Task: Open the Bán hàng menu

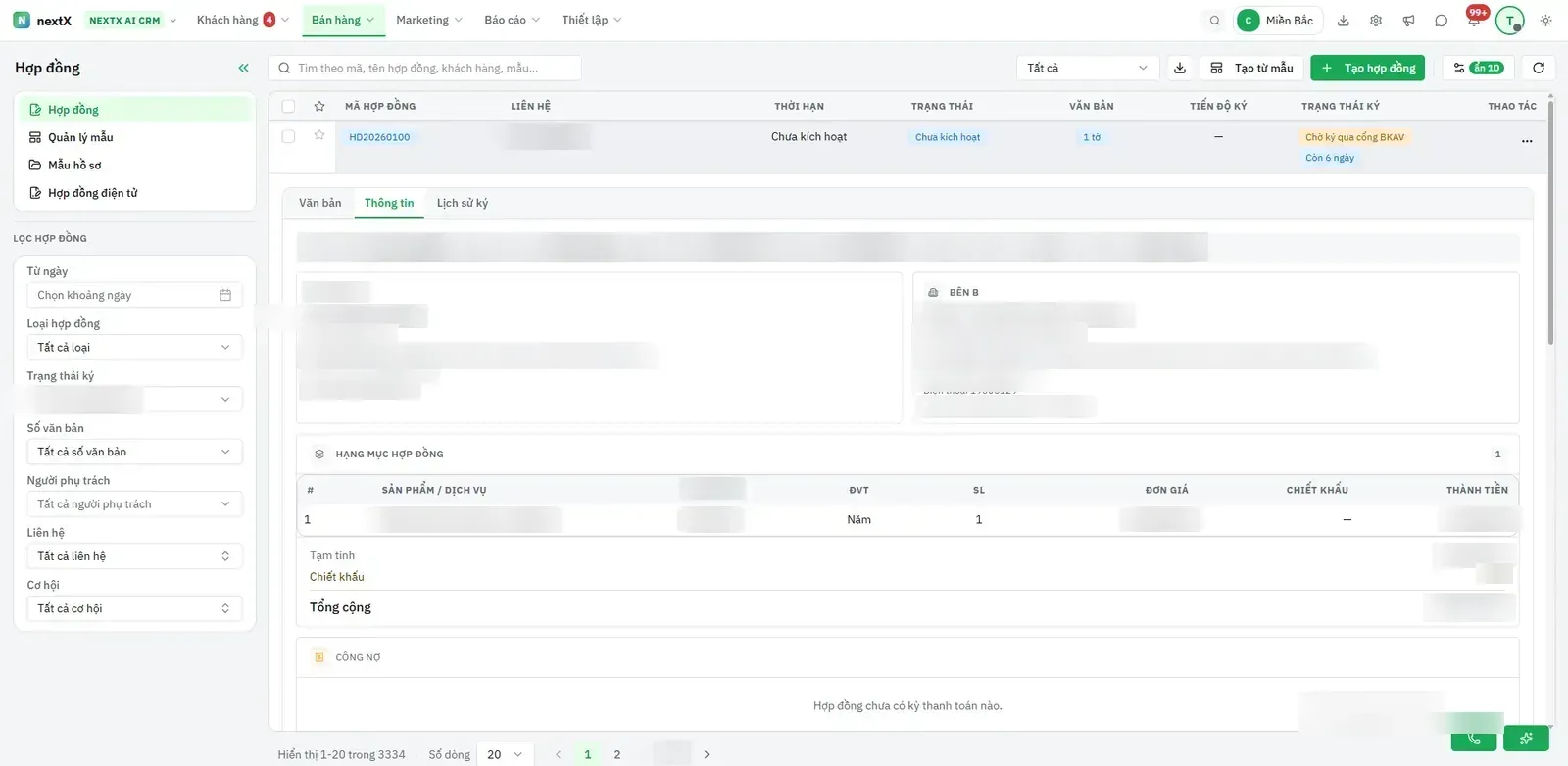Action: pos(344,20)
